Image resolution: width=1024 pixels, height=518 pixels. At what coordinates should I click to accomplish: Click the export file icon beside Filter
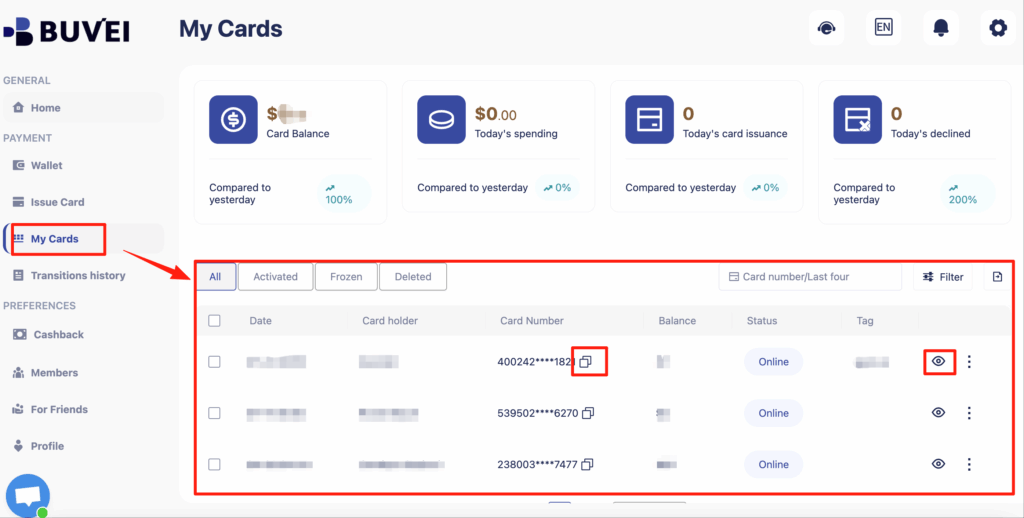point(997,277)
